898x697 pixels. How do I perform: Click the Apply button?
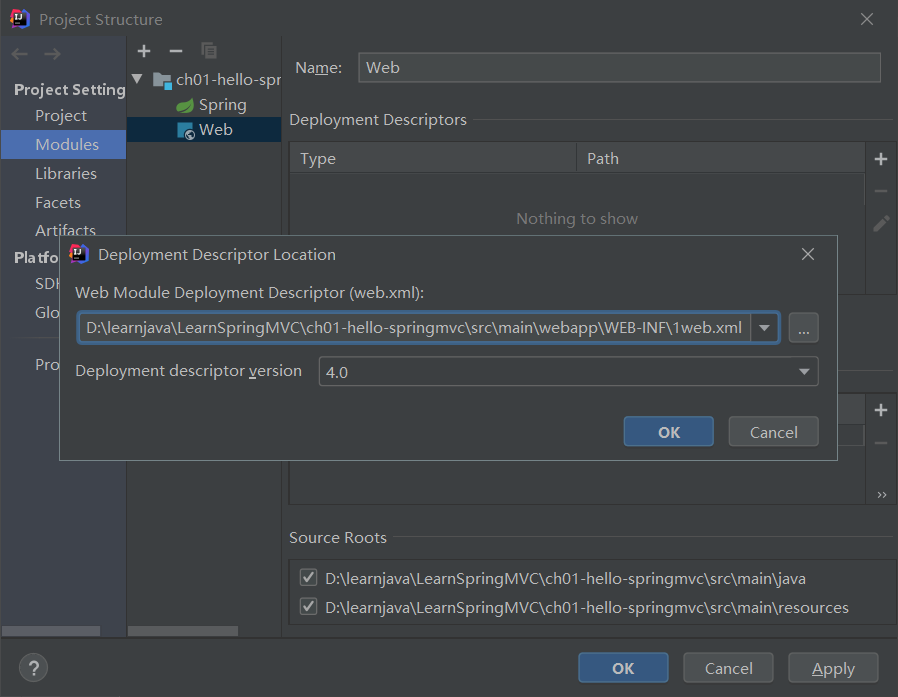[833, 668]
